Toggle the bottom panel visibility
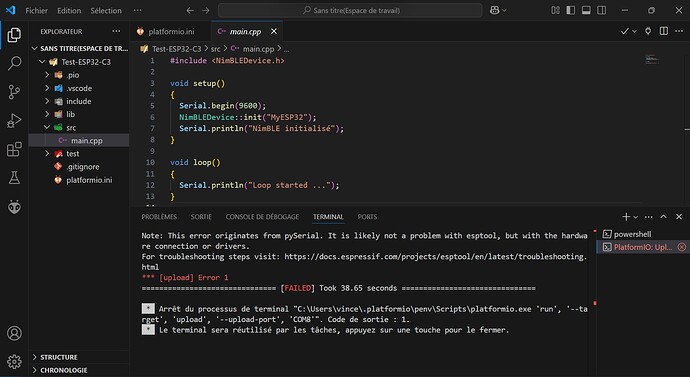 click(x=586, y=10)
